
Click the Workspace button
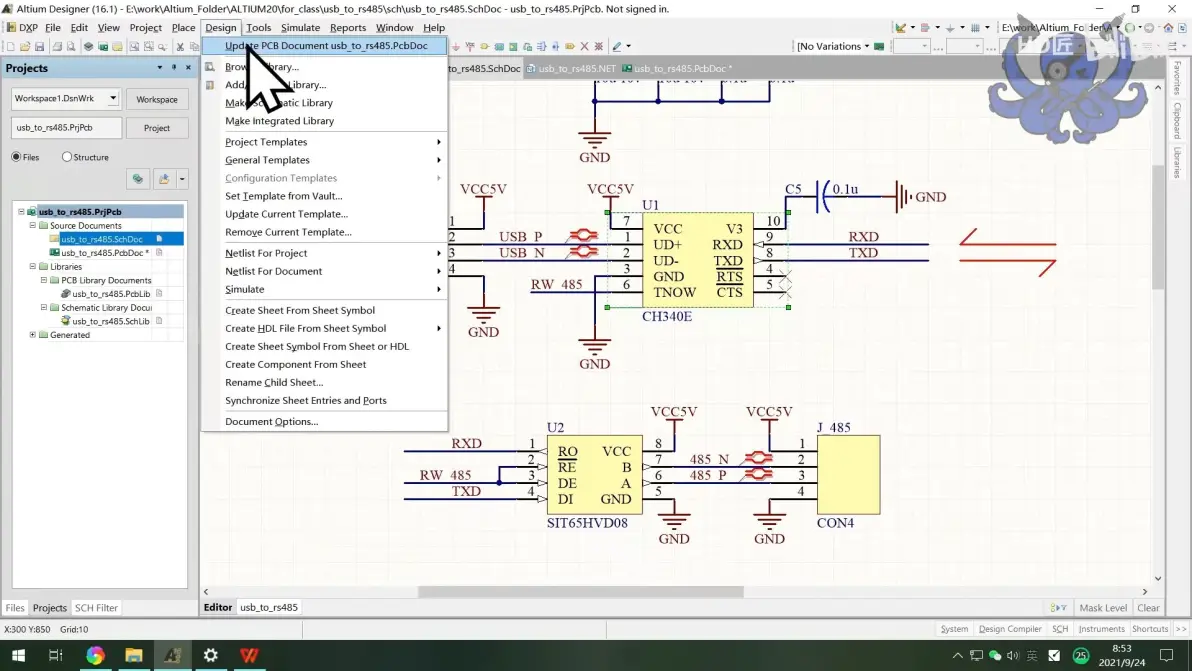[157, 100]
